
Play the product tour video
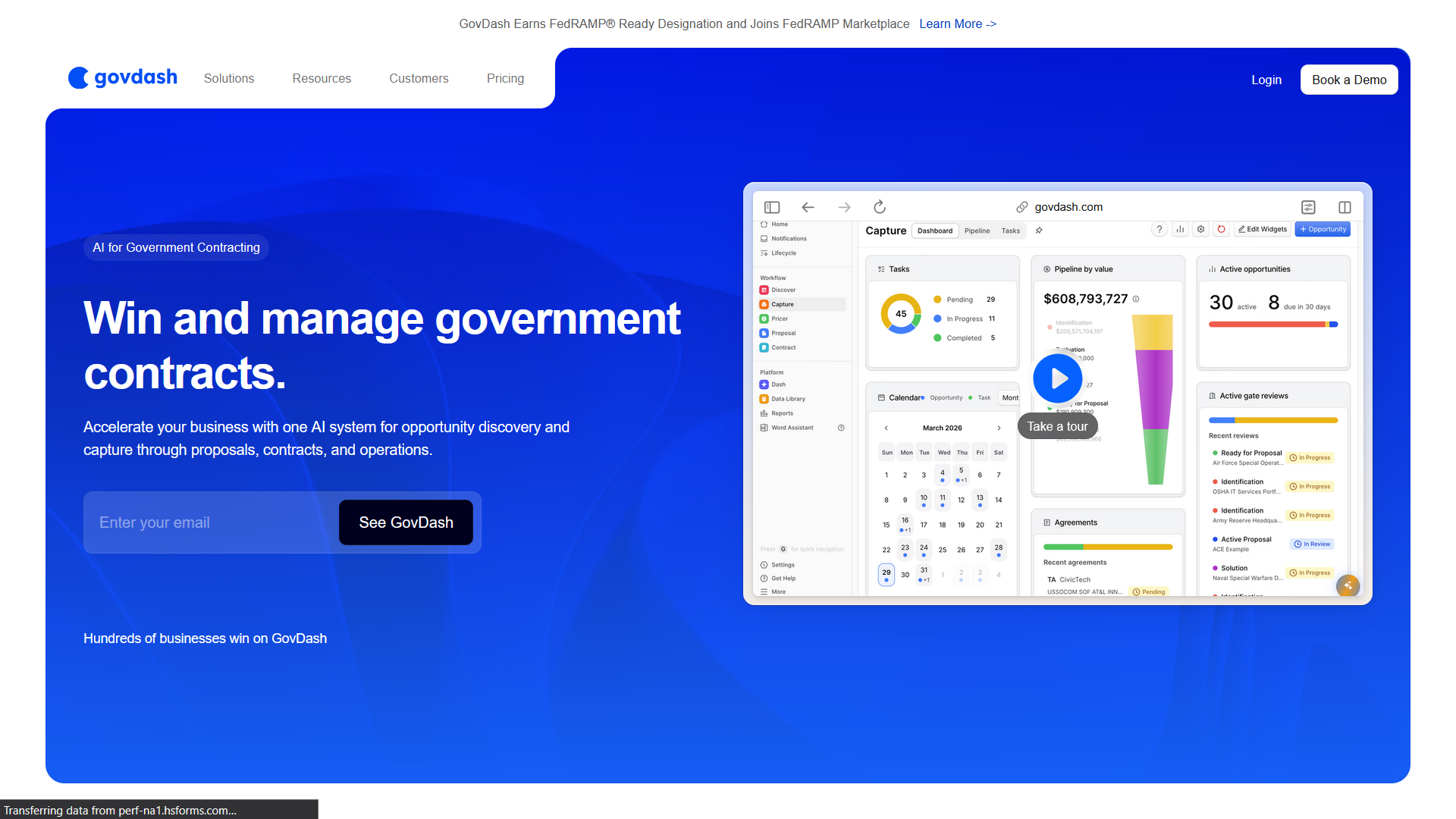pyautogui.click(x=1058, y=378)
